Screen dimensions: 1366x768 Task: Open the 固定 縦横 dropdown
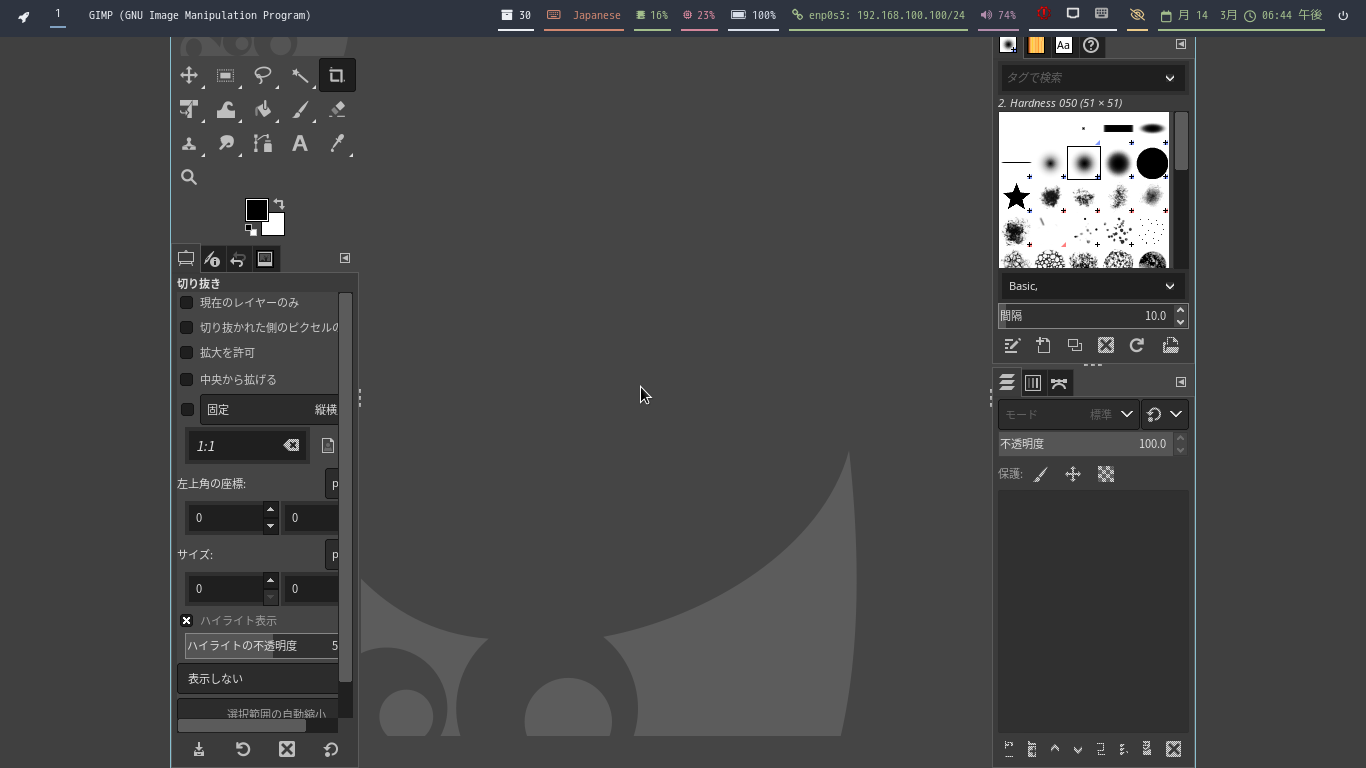pos(269,410)
